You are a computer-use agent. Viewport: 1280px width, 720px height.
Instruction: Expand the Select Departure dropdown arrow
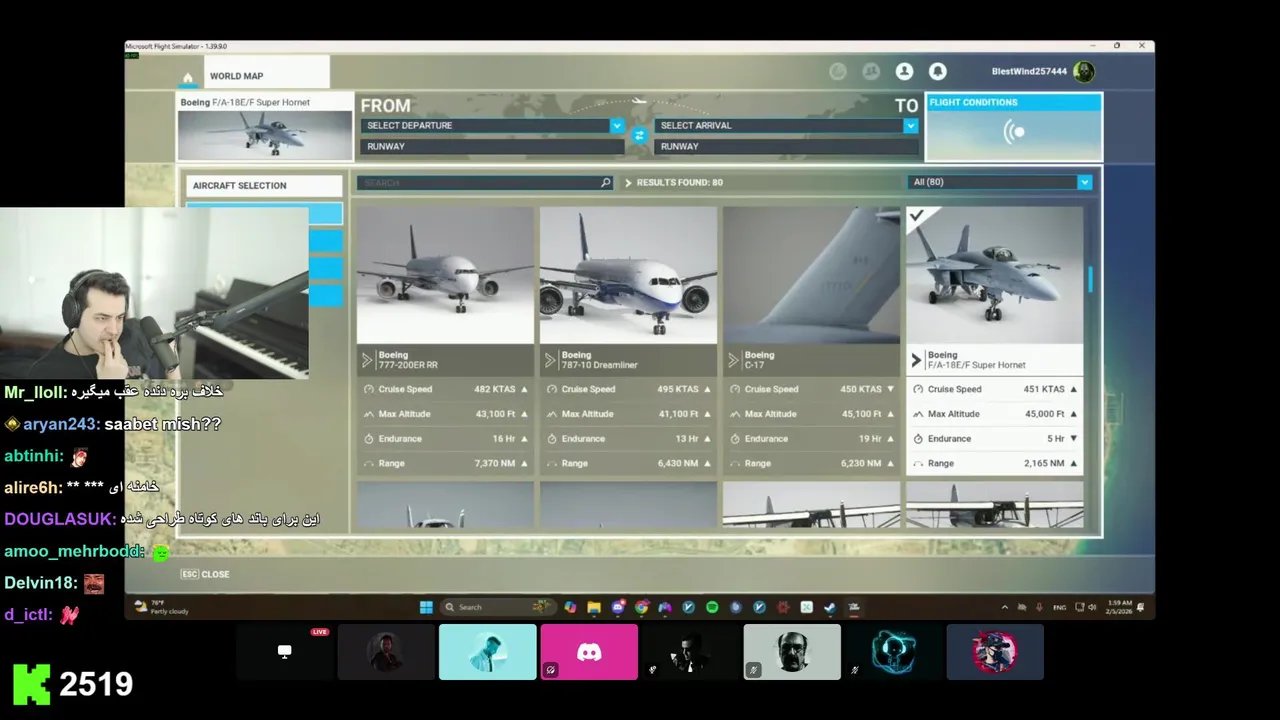[x=617, y=125]
